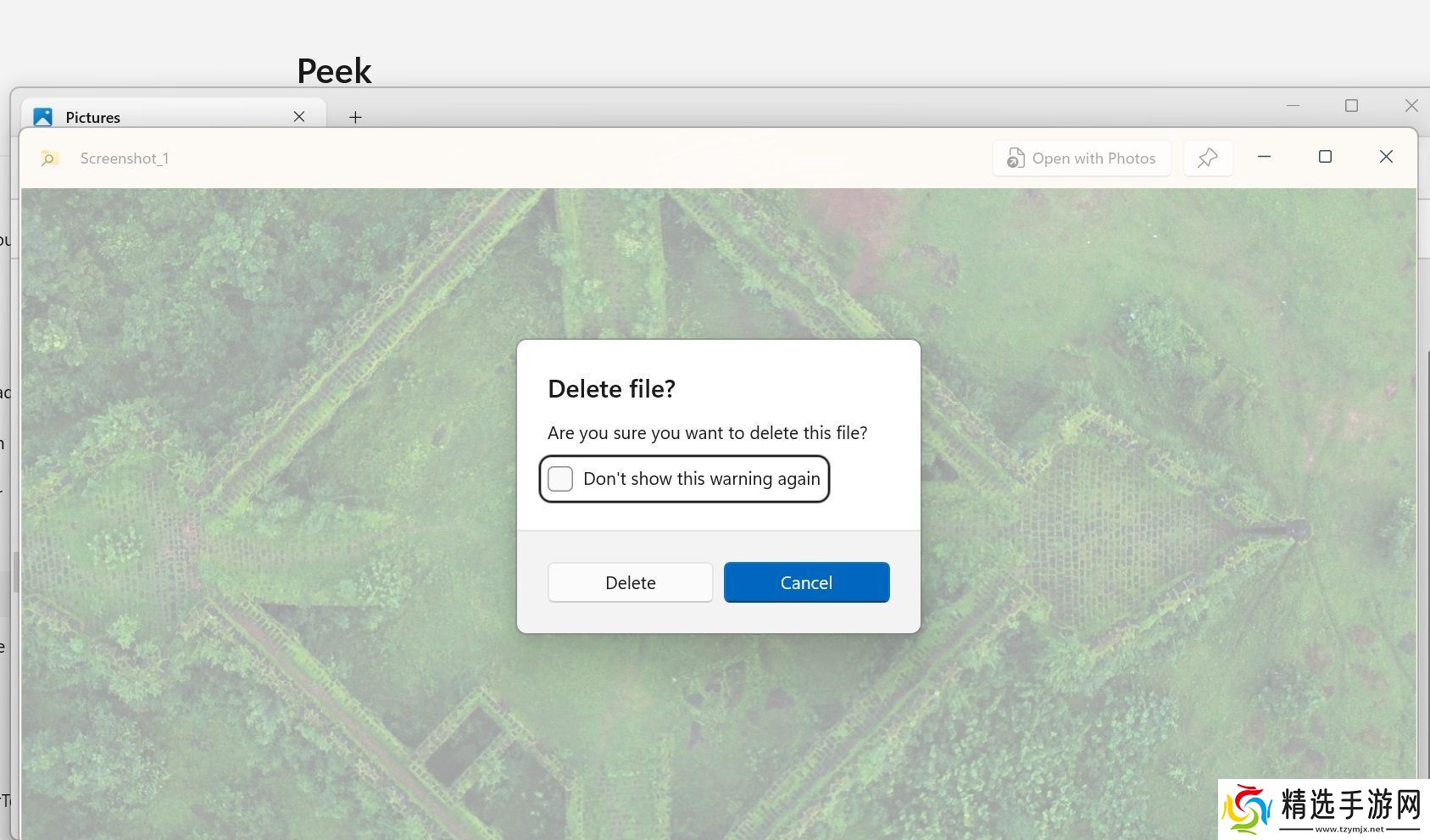Minimize the File Explorer window behind Peek

point(1293,106)
